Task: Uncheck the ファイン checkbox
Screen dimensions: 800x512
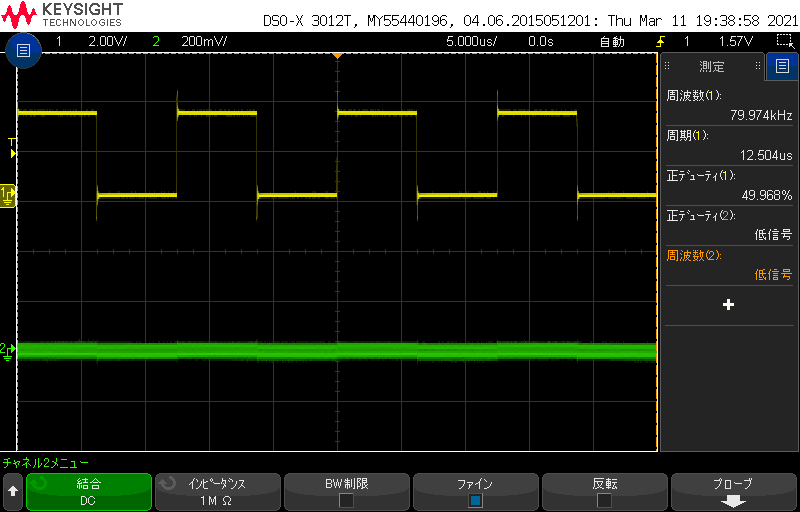Action: point(475,500)
